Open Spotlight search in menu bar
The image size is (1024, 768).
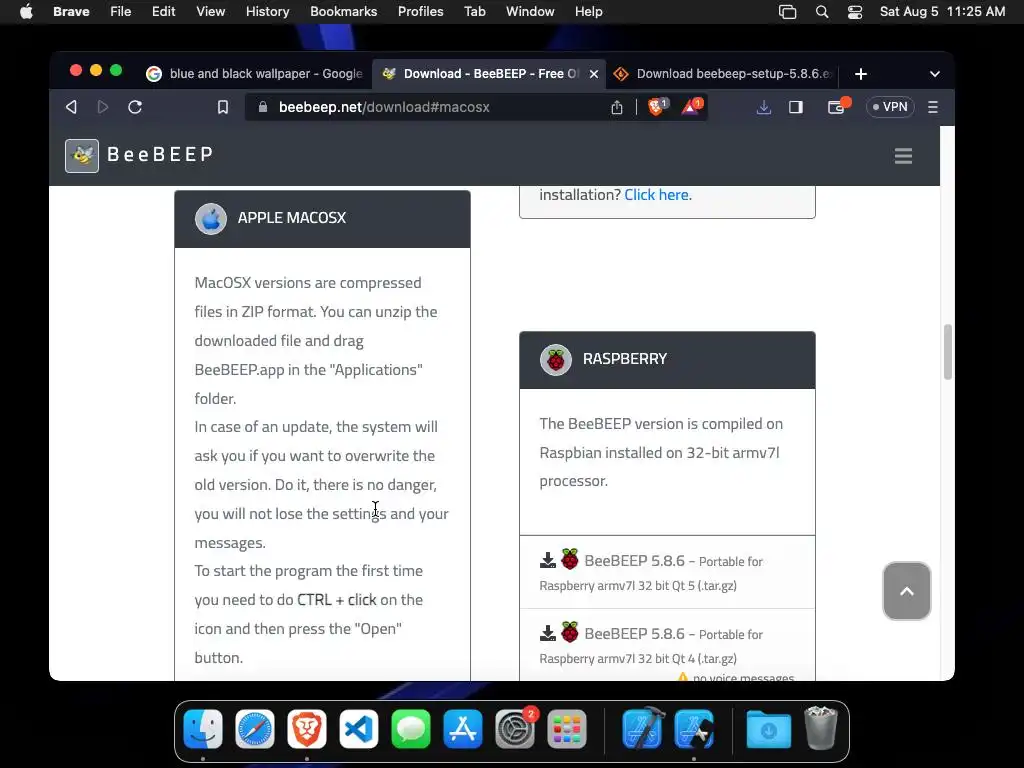[x=822, y=12]
